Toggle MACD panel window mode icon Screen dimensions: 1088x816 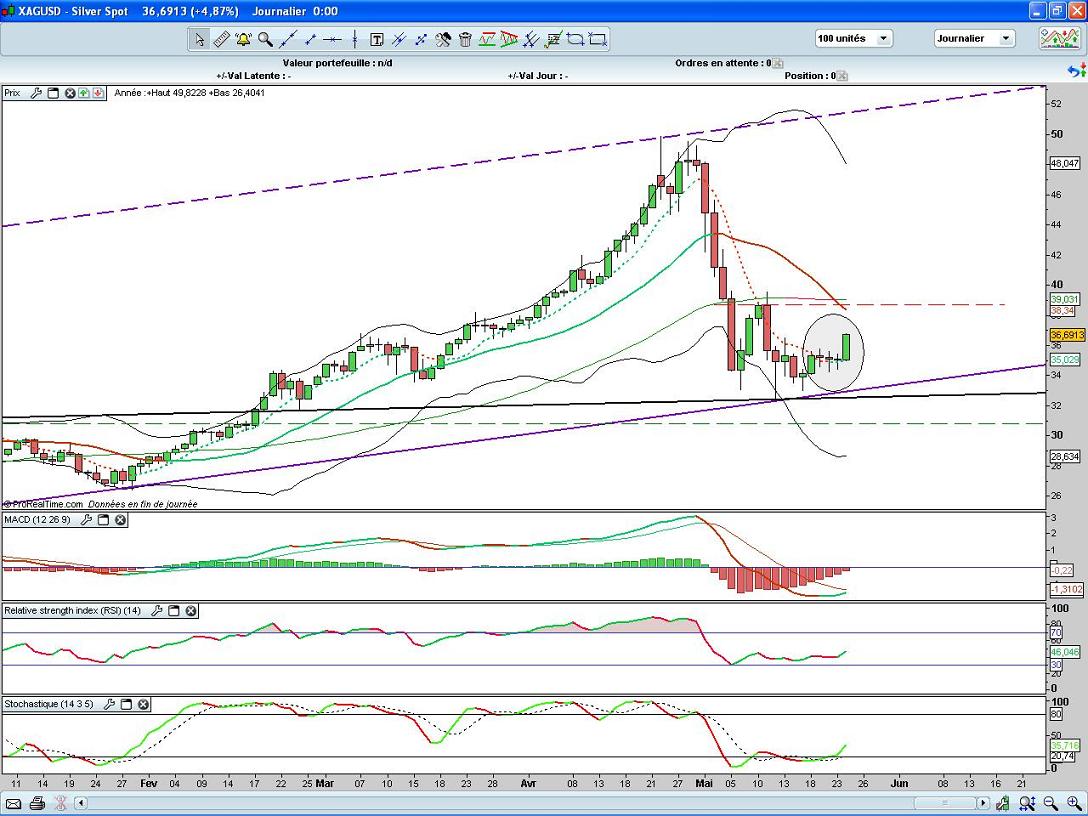point(103,520)
